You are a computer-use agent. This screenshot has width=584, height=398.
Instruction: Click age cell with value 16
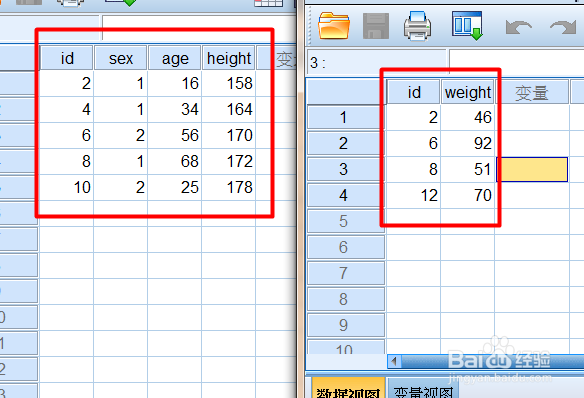tap(175, 83)
